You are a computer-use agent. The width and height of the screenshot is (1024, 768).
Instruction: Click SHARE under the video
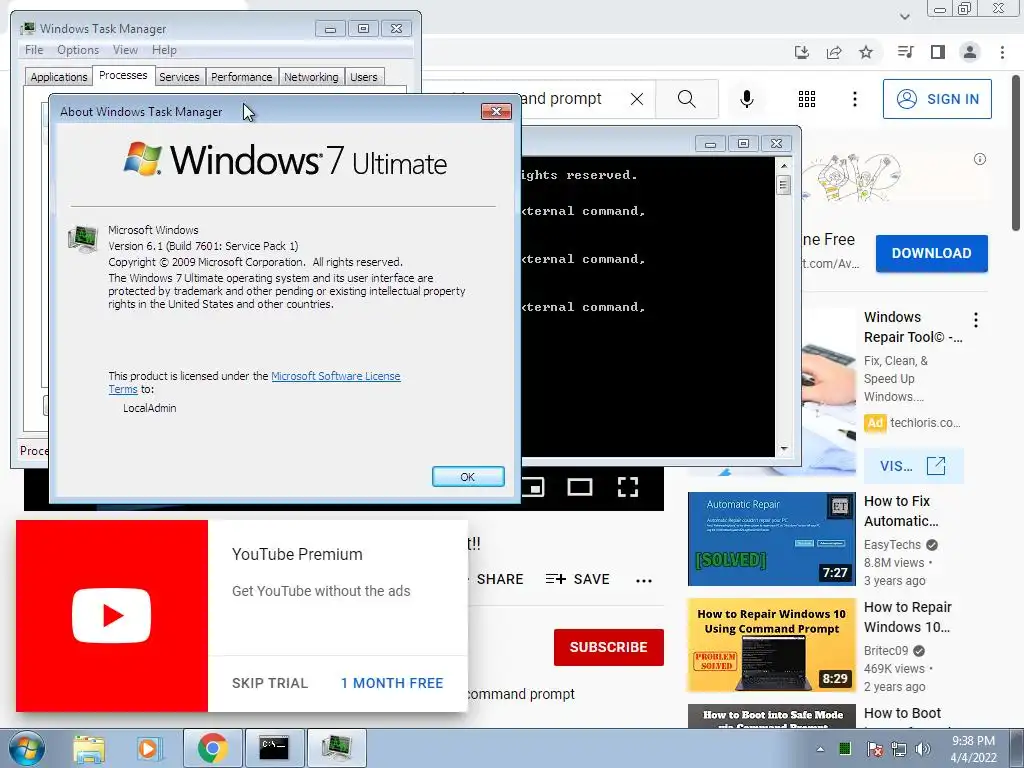click(x=500, y=579)
